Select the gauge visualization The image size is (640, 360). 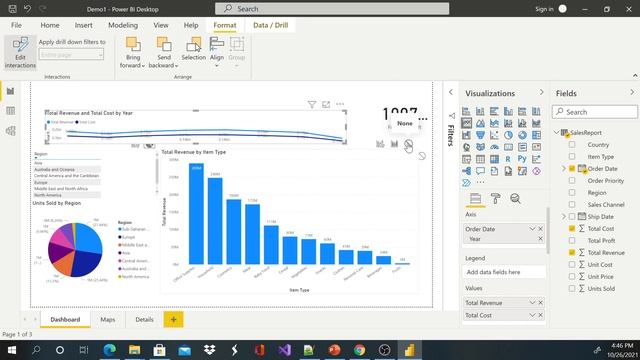(494, 147)
